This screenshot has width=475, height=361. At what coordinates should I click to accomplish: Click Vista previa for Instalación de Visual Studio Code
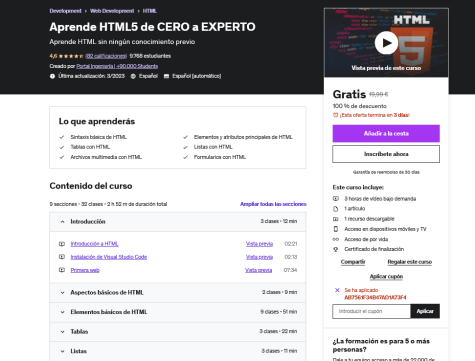point(259,257)
